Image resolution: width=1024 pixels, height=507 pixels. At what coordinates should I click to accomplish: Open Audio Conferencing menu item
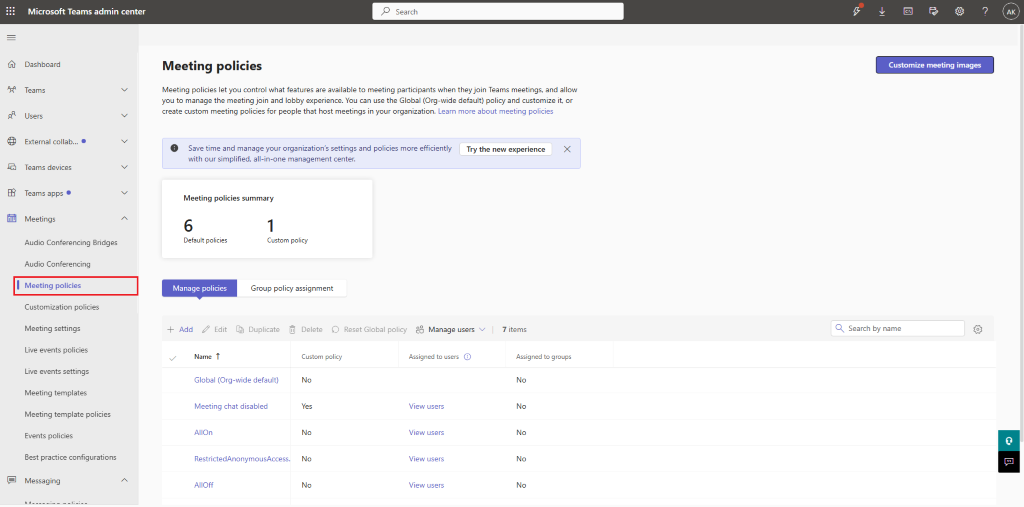tap(57, 264)
